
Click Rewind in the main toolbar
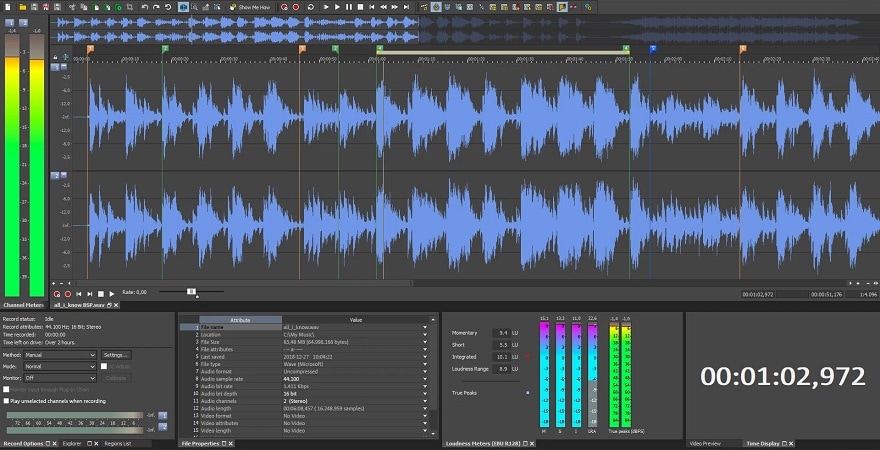383,7
